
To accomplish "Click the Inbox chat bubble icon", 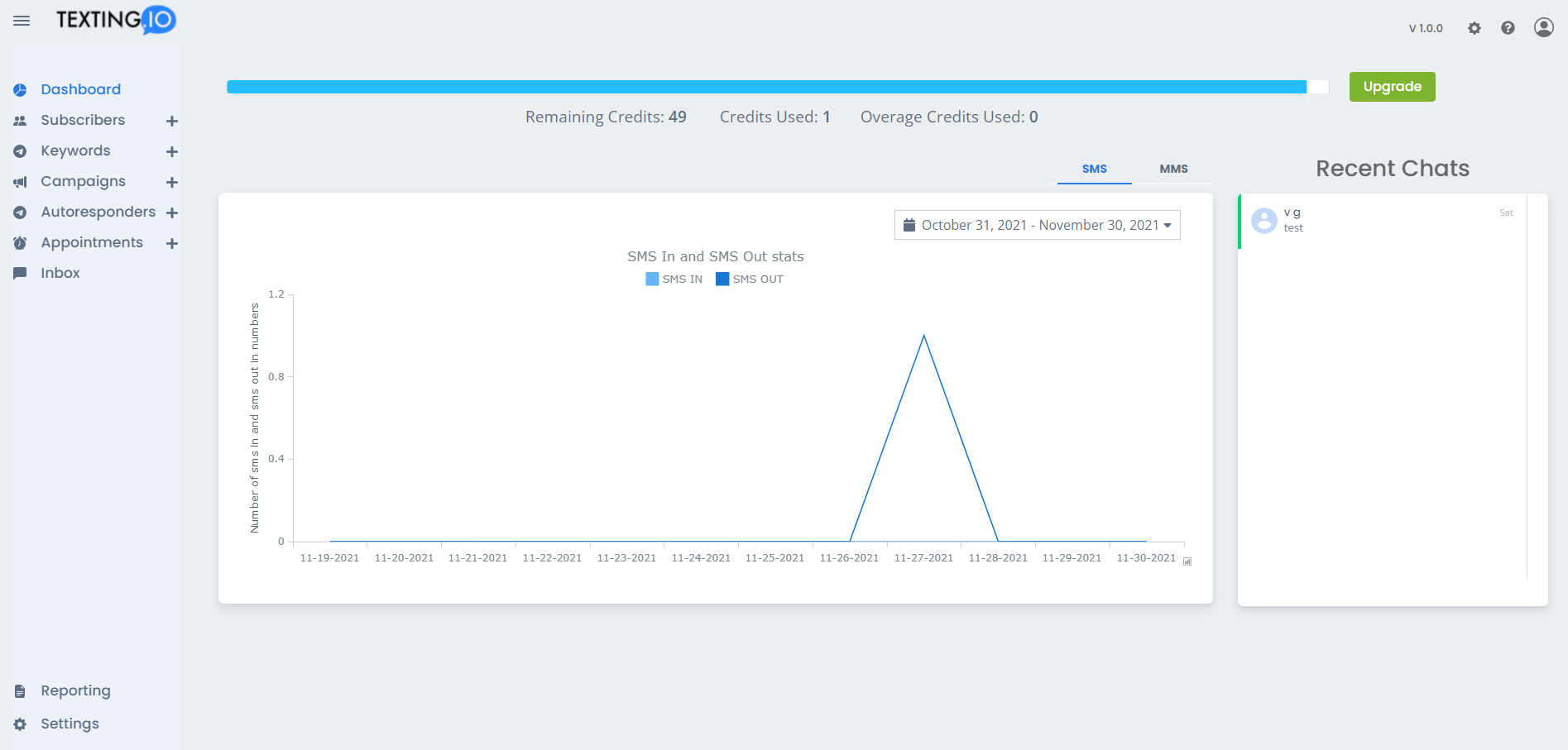I will pos(20,273).
